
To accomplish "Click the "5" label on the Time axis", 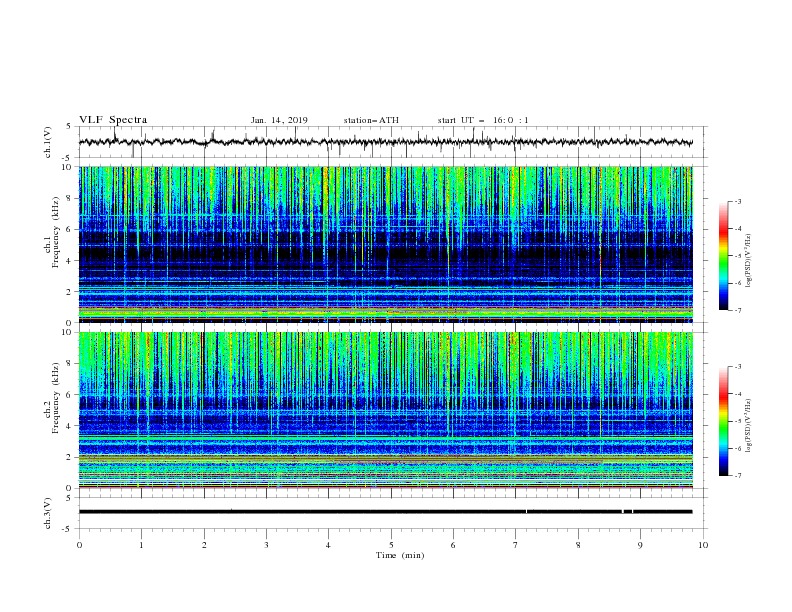I will tap(391, 545).
